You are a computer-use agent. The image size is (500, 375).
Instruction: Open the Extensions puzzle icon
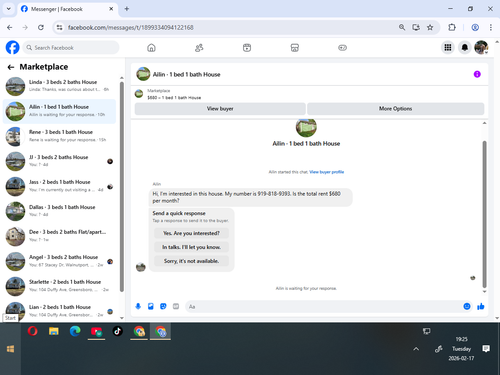click(x=452, y=27)
